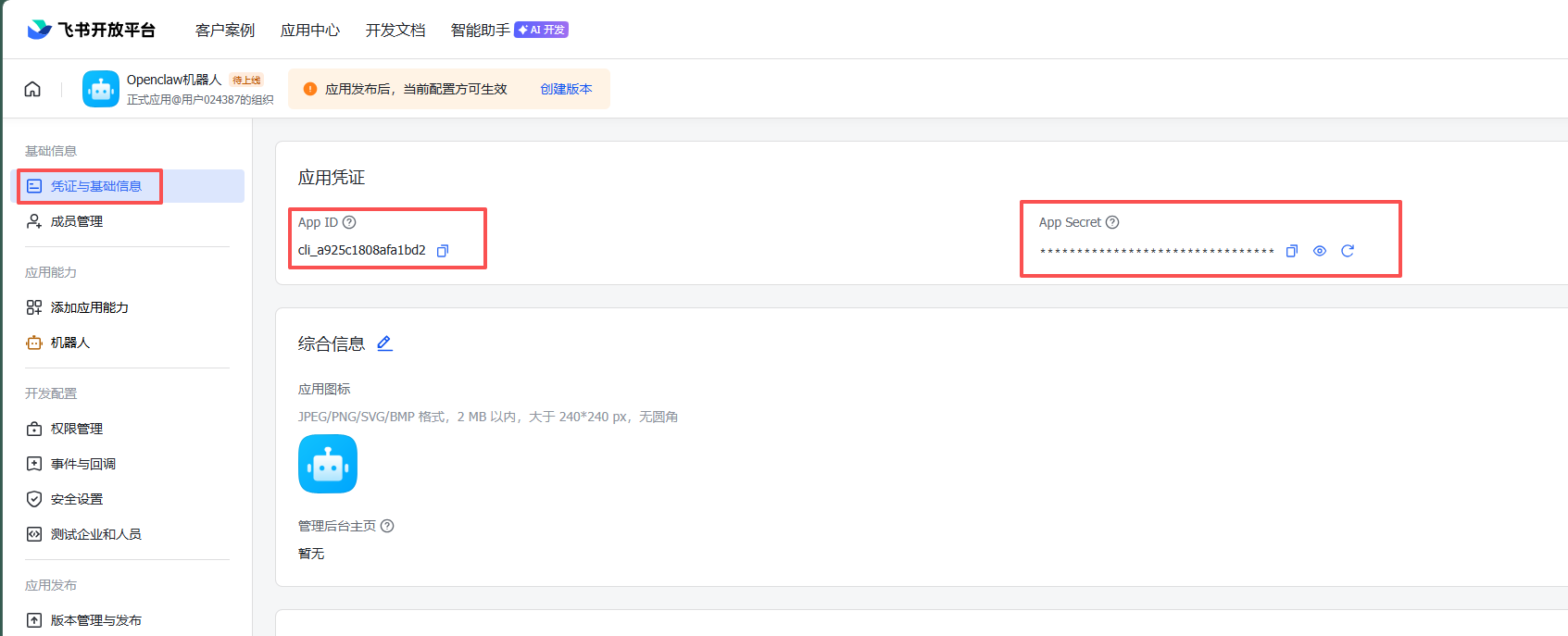Click the 应用图标 label
Viewport: 1568px width, 636px height.
(324, 389)
